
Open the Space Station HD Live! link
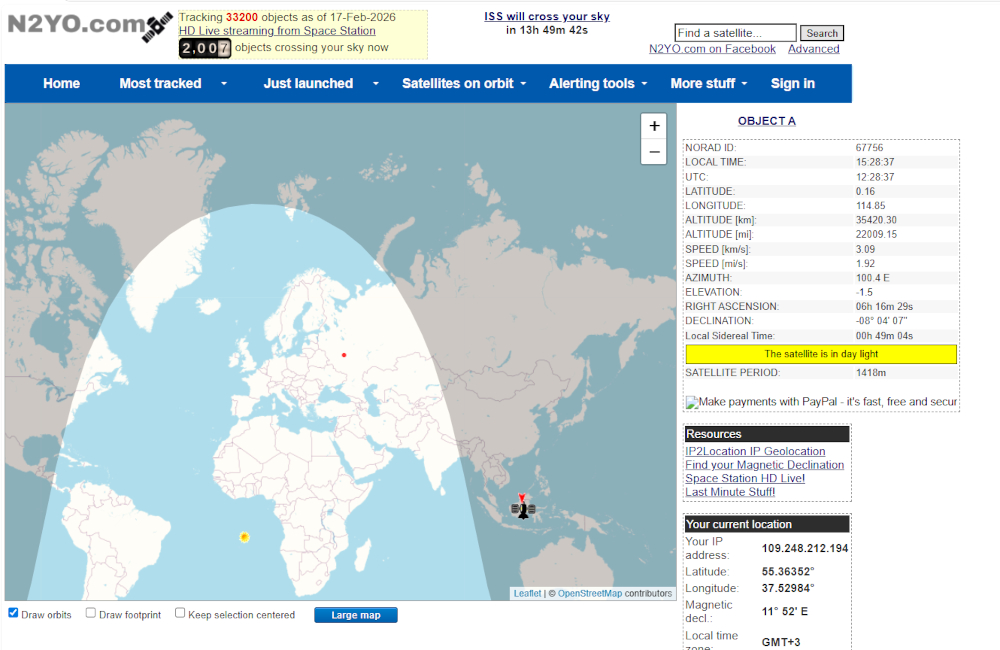(x=744, y=478)
